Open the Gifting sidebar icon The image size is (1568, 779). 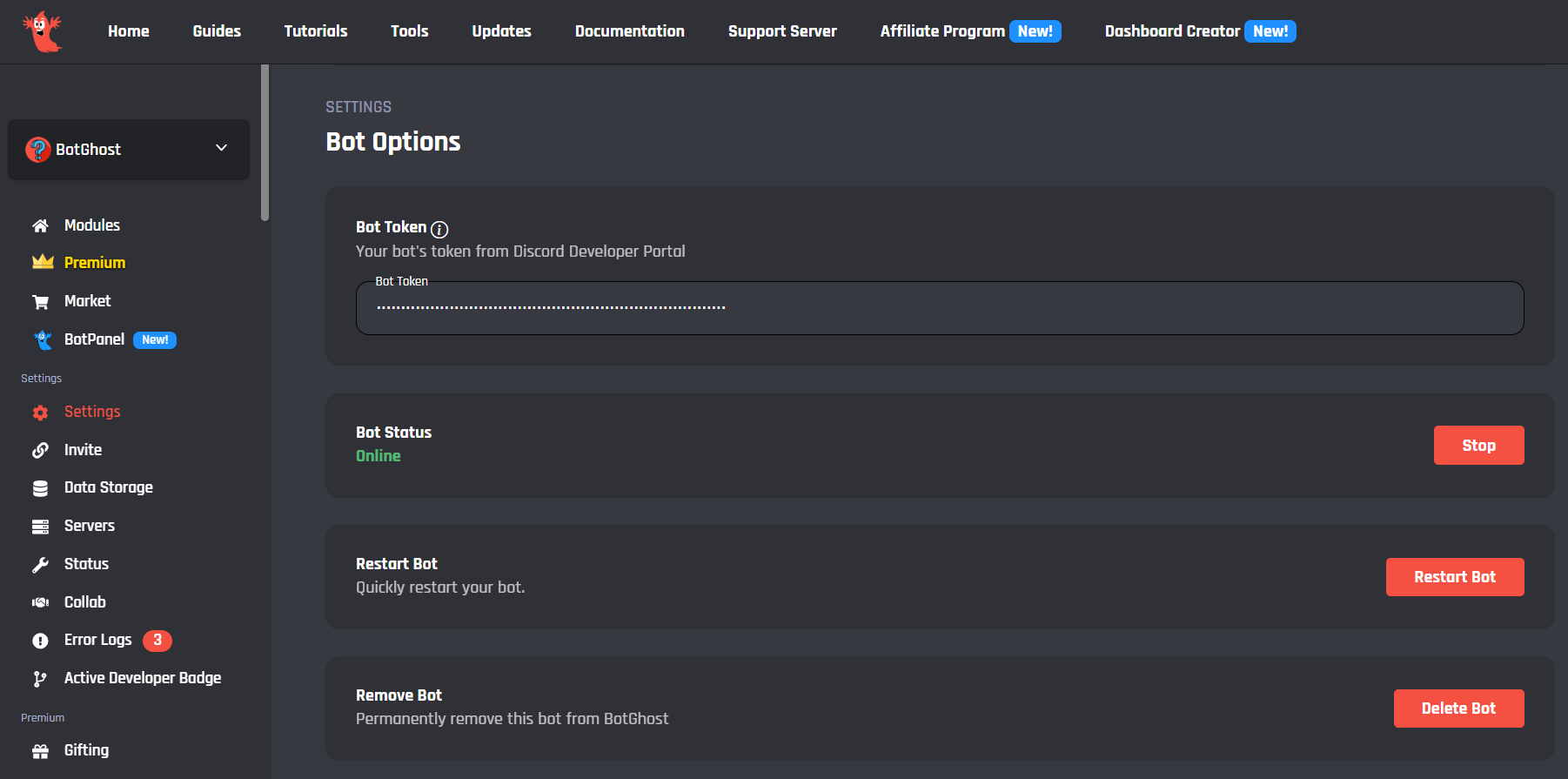(x=41, y=749)
